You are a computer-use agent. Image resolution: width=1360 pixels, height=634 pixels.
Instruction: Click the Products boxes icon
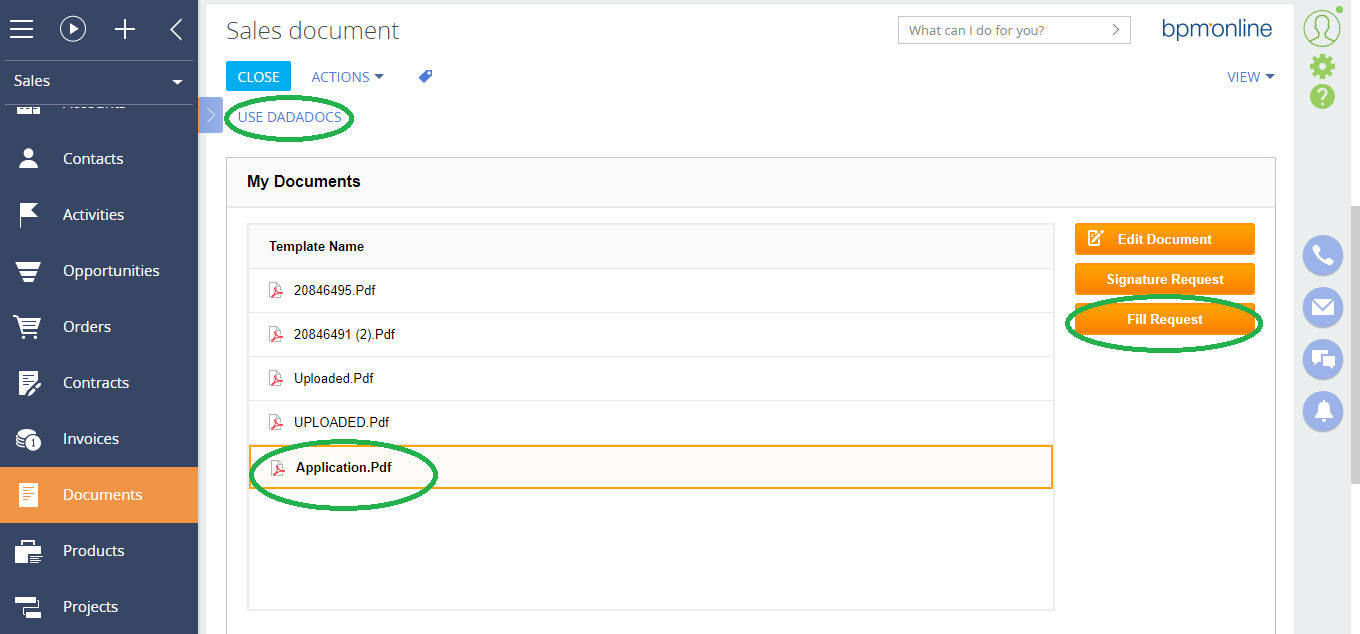pos(28,551)
